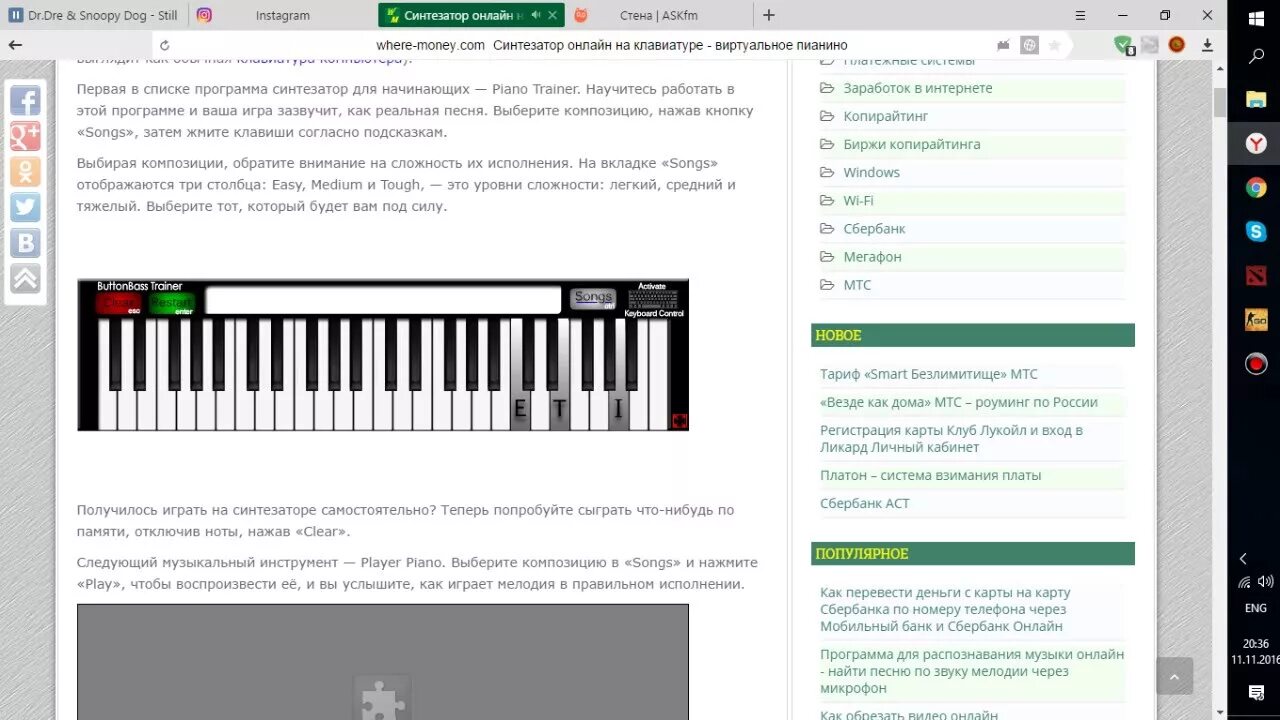Open Сбербанк category link

click(874, 228)
